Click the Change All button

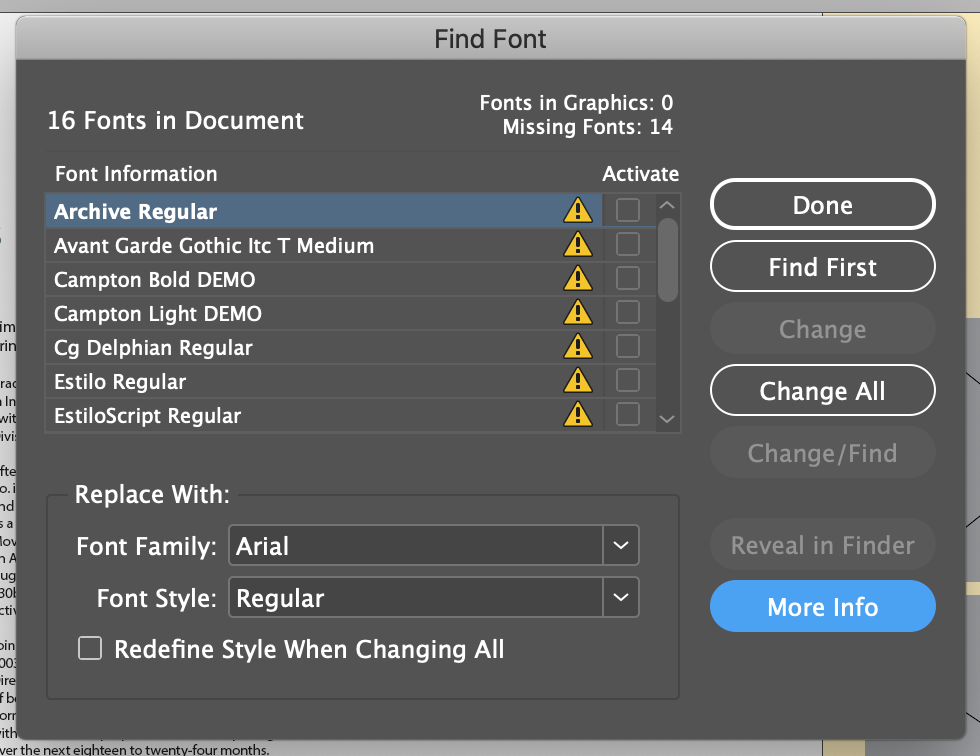coord(822,391)
